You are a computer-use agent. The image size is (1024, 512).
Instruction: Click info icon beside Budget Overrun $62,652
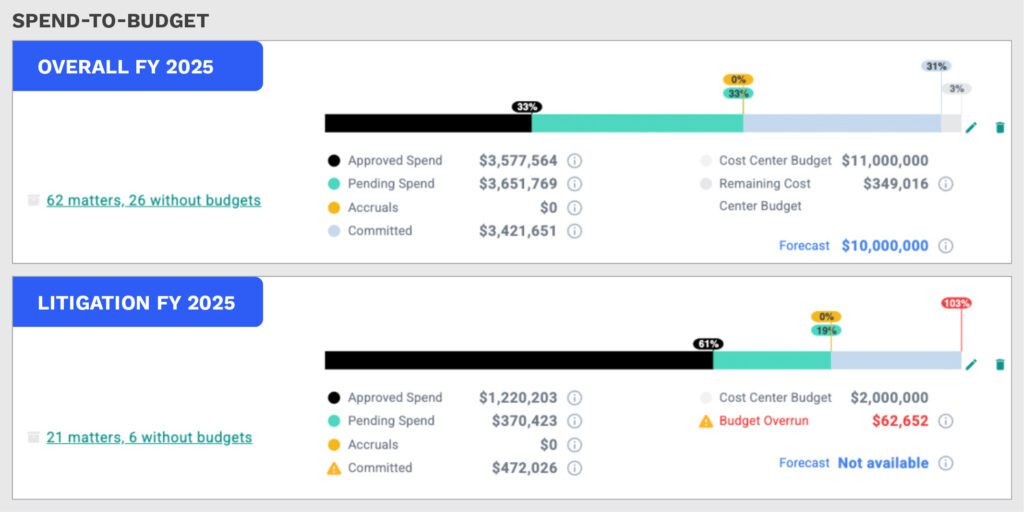(x=946, y=421)
